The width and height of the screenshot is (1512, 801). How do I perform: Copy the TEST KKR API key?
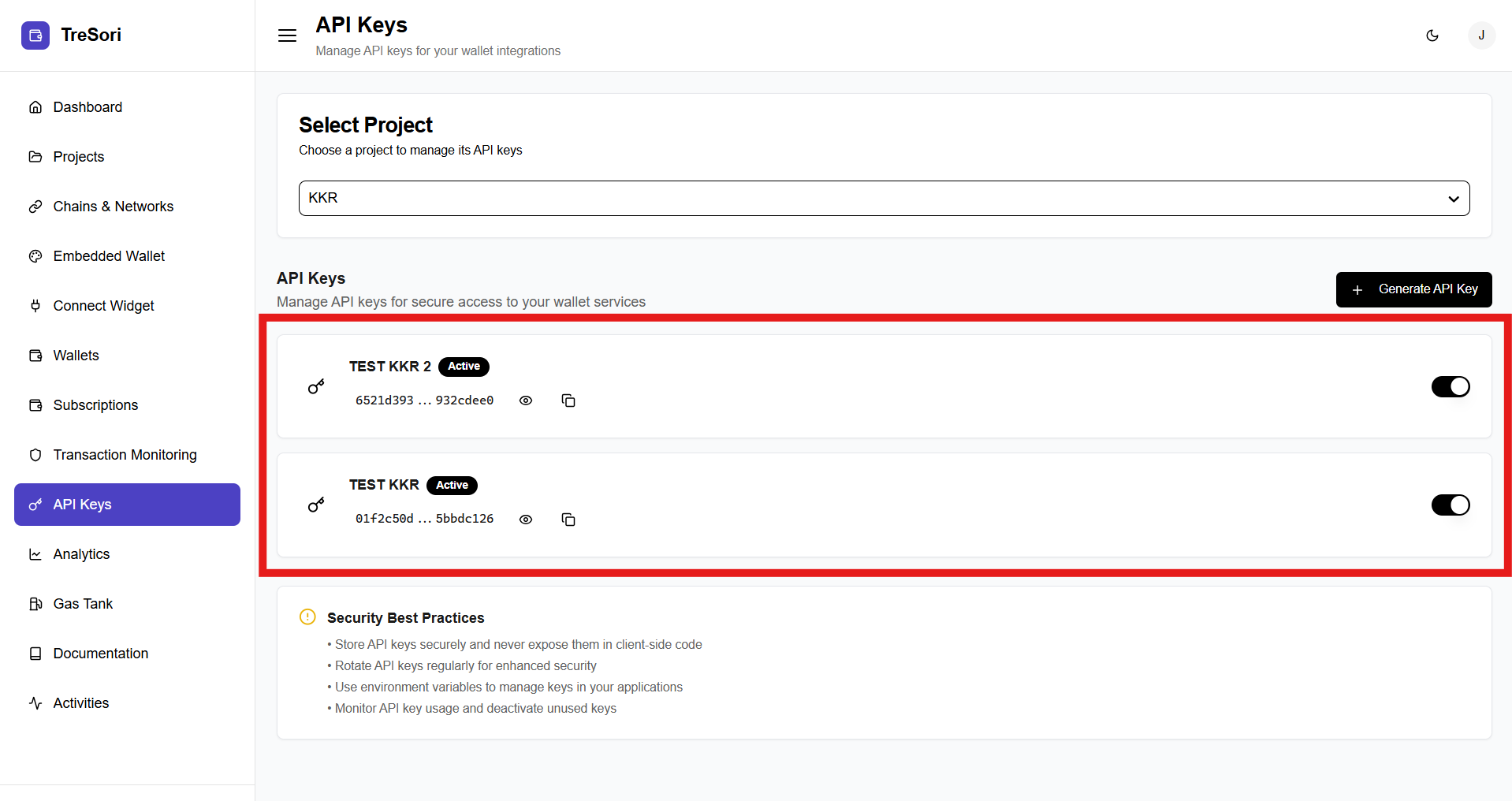point(568,520)
